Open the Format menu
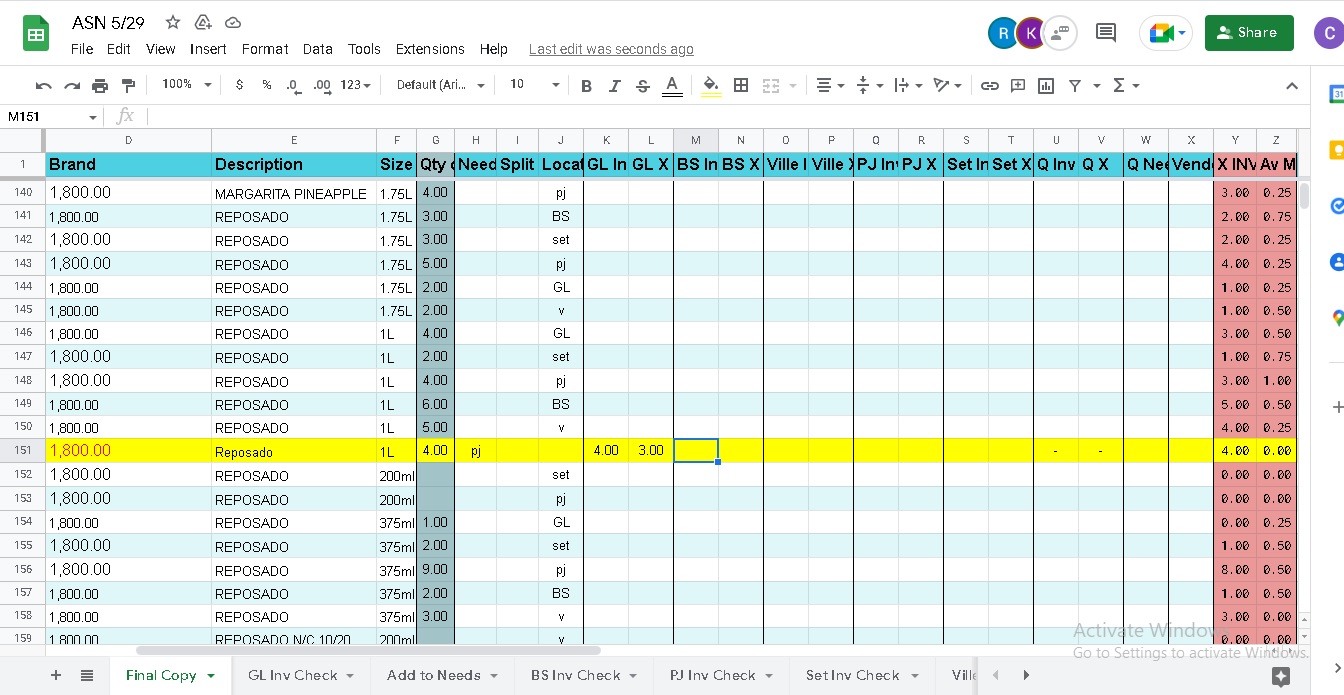This screenshot has height=695, width=1344. [265, 49]
